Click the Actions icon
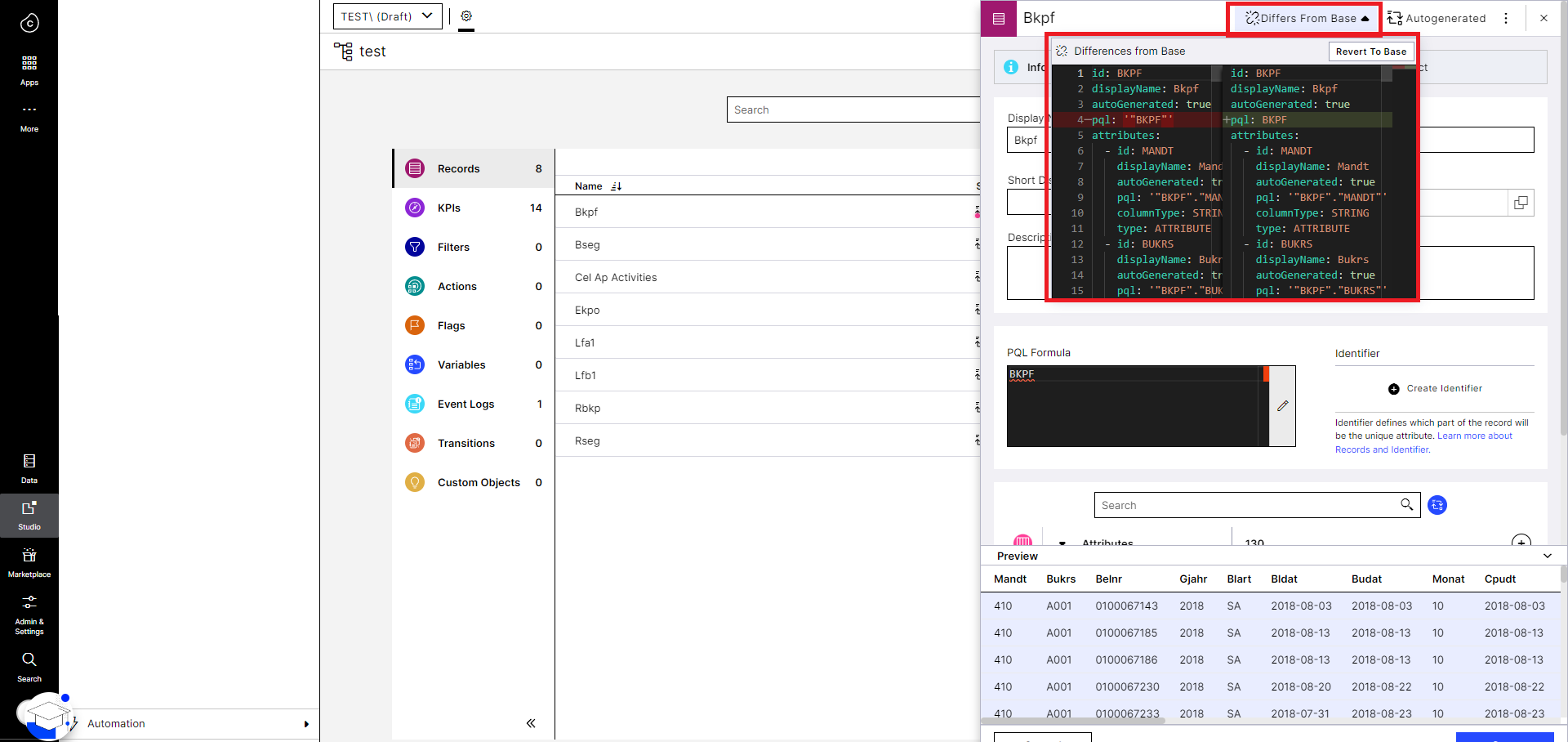The image size is (1568, 742). (x=415, y=286)
